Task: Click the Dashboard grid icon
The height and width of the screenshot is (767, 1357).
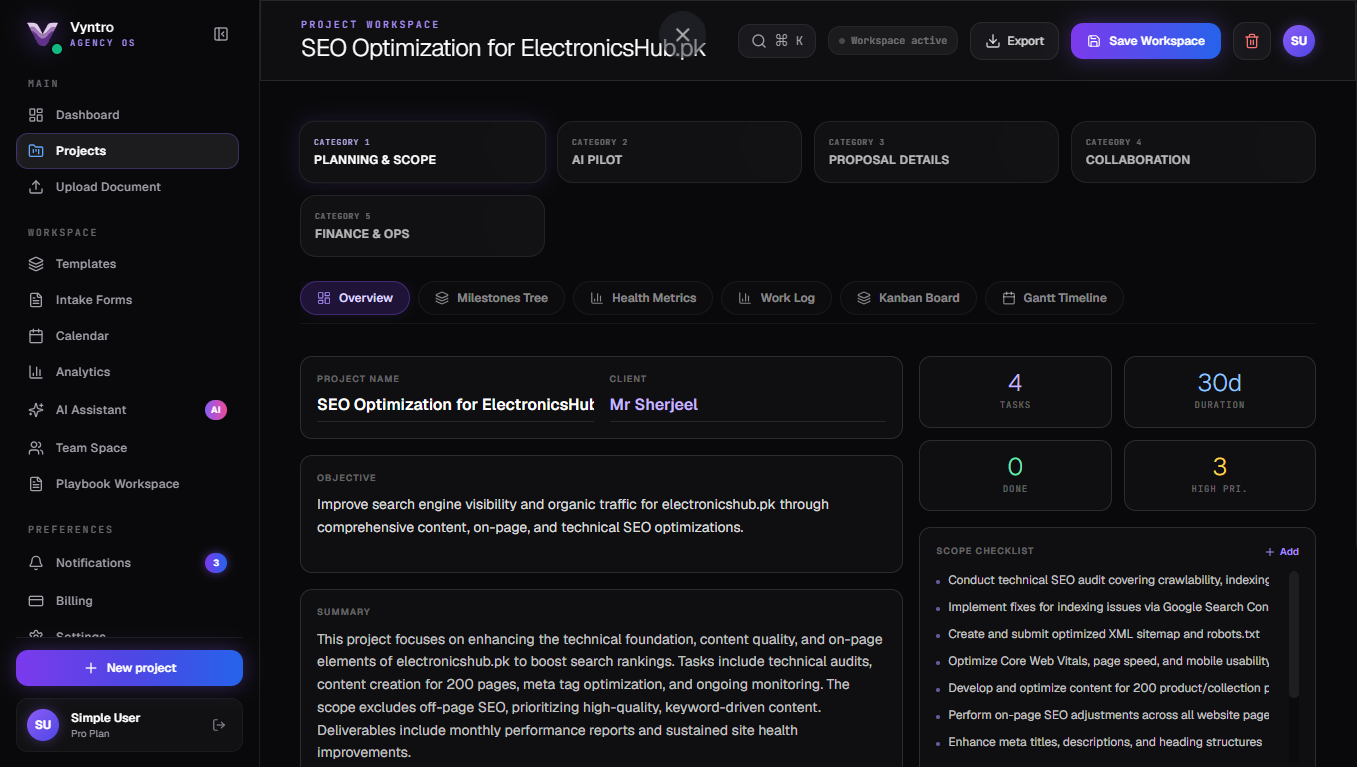Action: pyautogui.click(x=36, y=115)
